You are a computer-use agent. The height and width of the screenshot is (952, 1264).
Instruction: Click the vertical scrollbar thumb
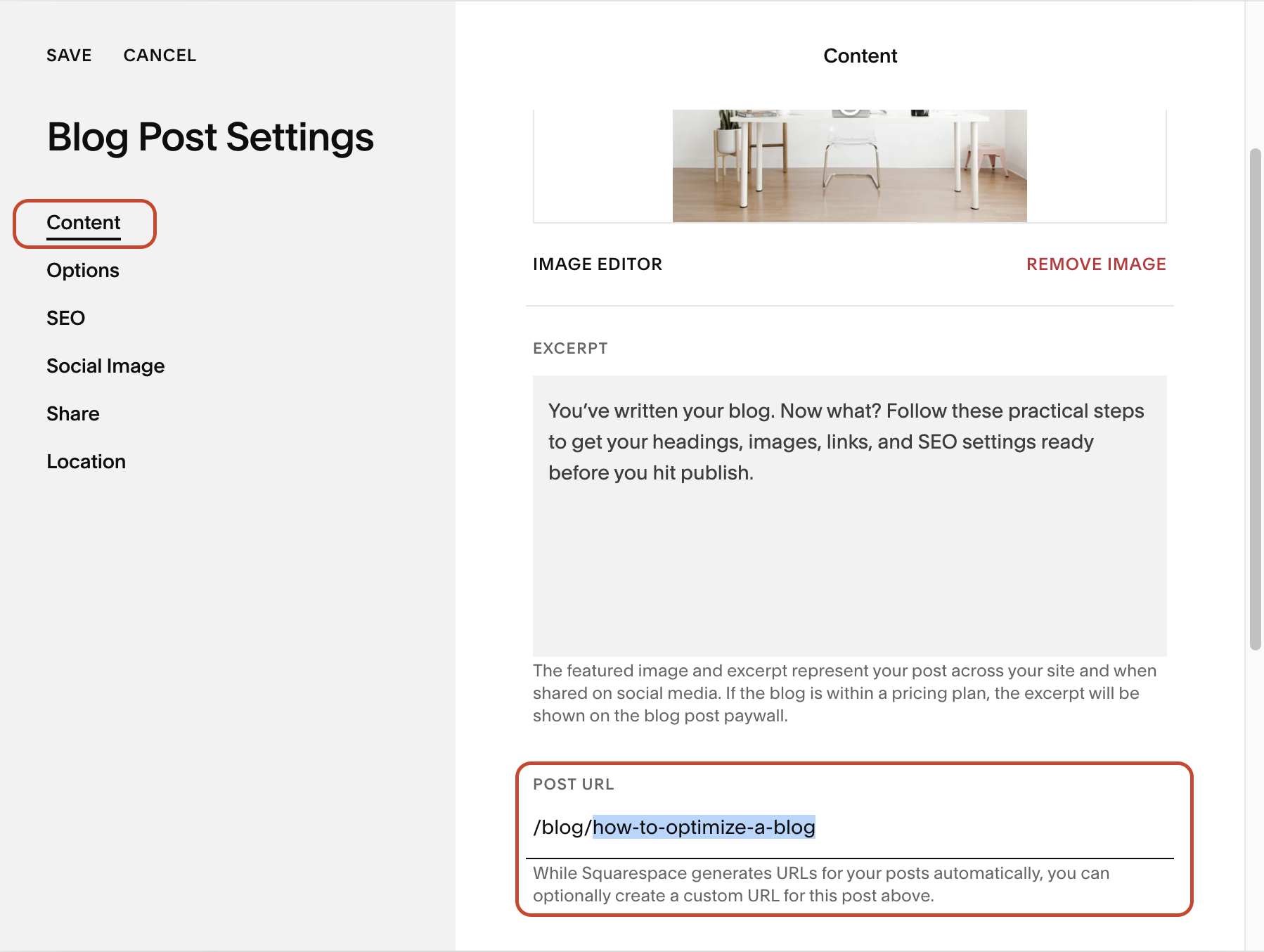click(x=1255, y=399)
